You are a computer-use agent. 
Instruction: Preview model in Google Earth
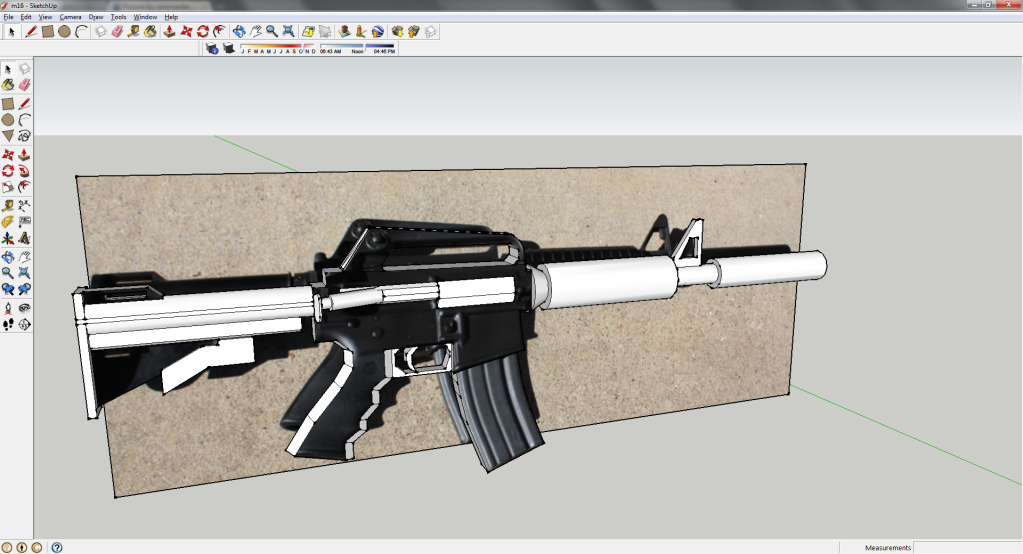tap(378, 31)
